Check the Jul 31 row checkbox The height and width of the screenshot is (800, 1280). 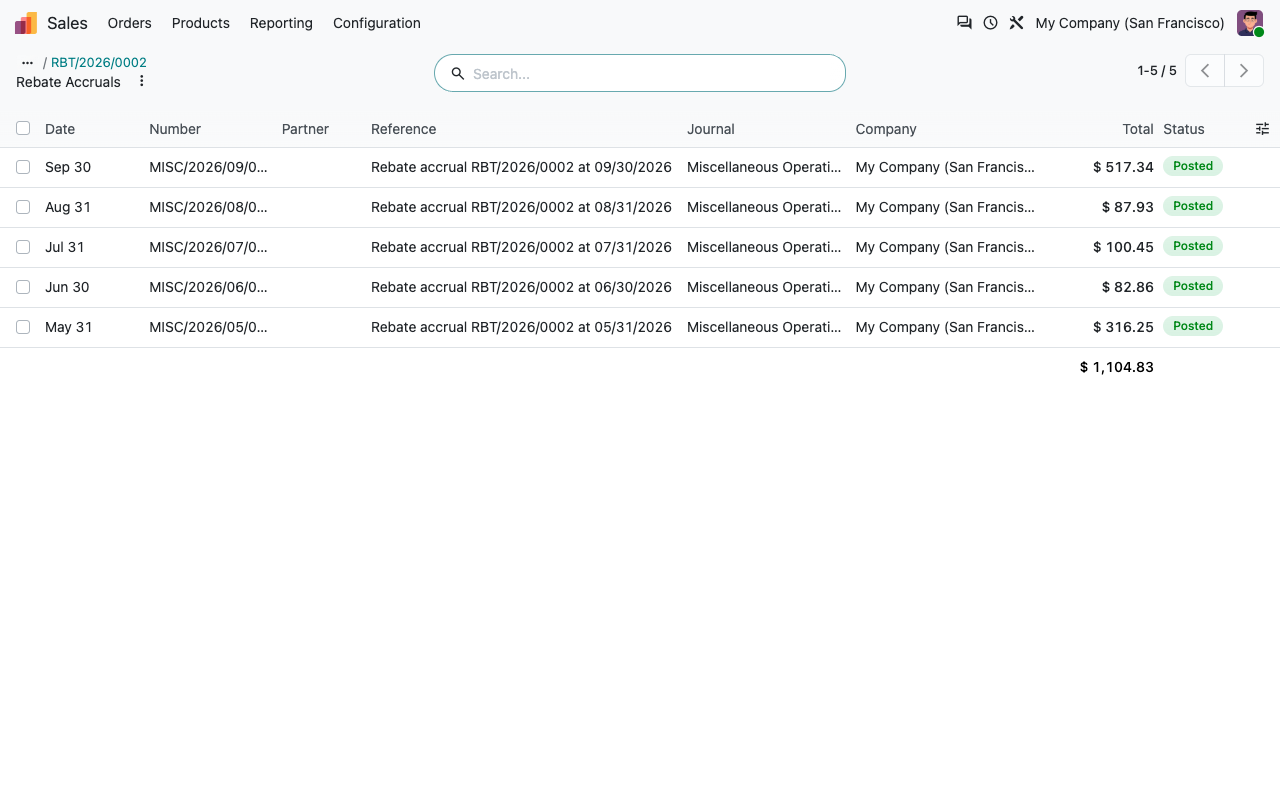click(x=23, y=247)
